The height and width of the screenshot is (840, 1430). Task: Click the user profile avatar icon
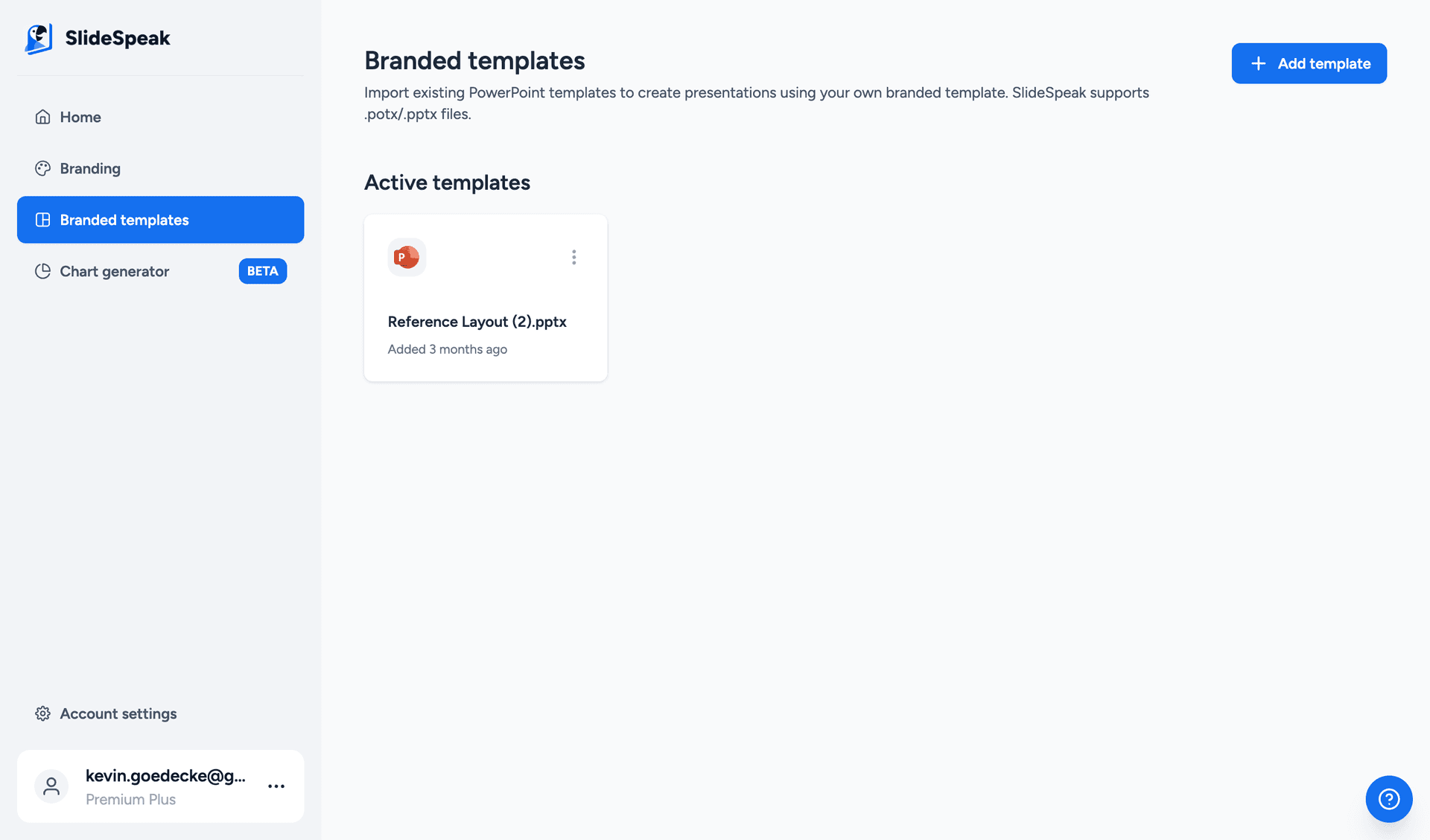click(51, 786)
